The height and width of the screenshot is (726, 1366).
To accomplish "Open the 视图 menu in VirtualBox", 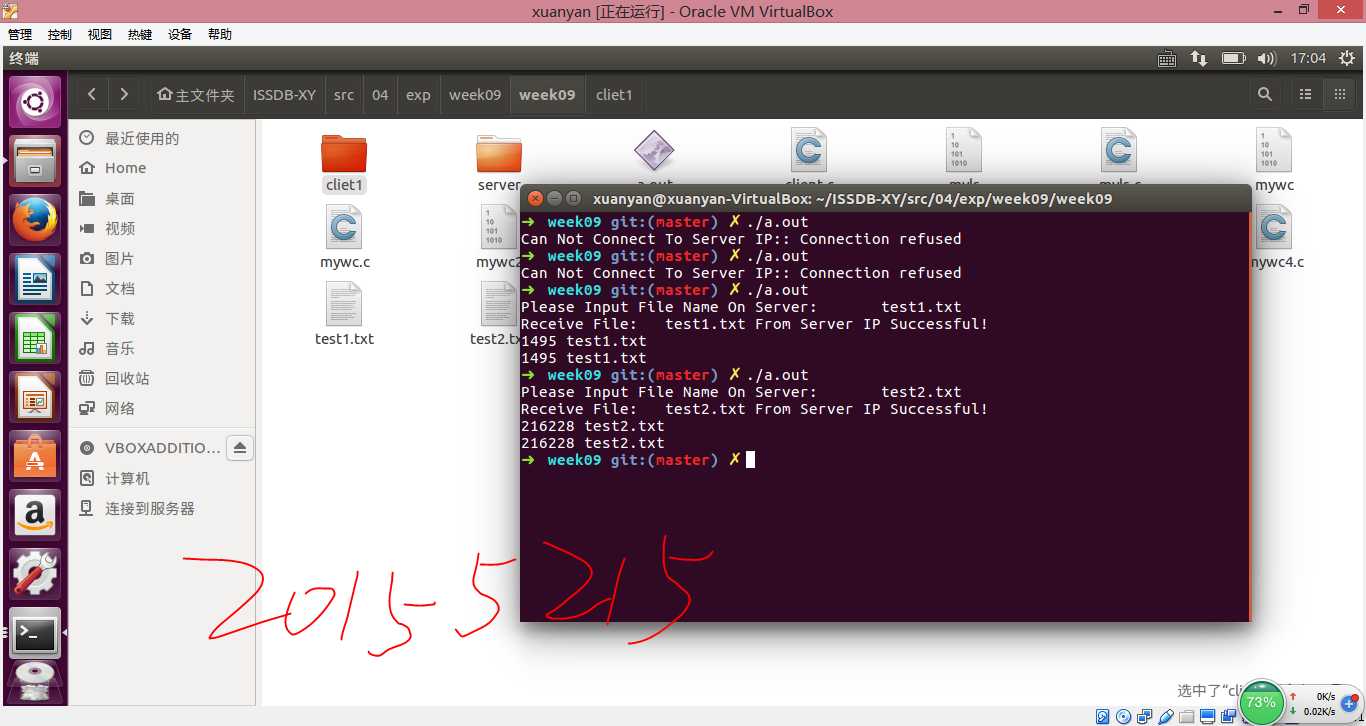I will (x=100, y=34).
